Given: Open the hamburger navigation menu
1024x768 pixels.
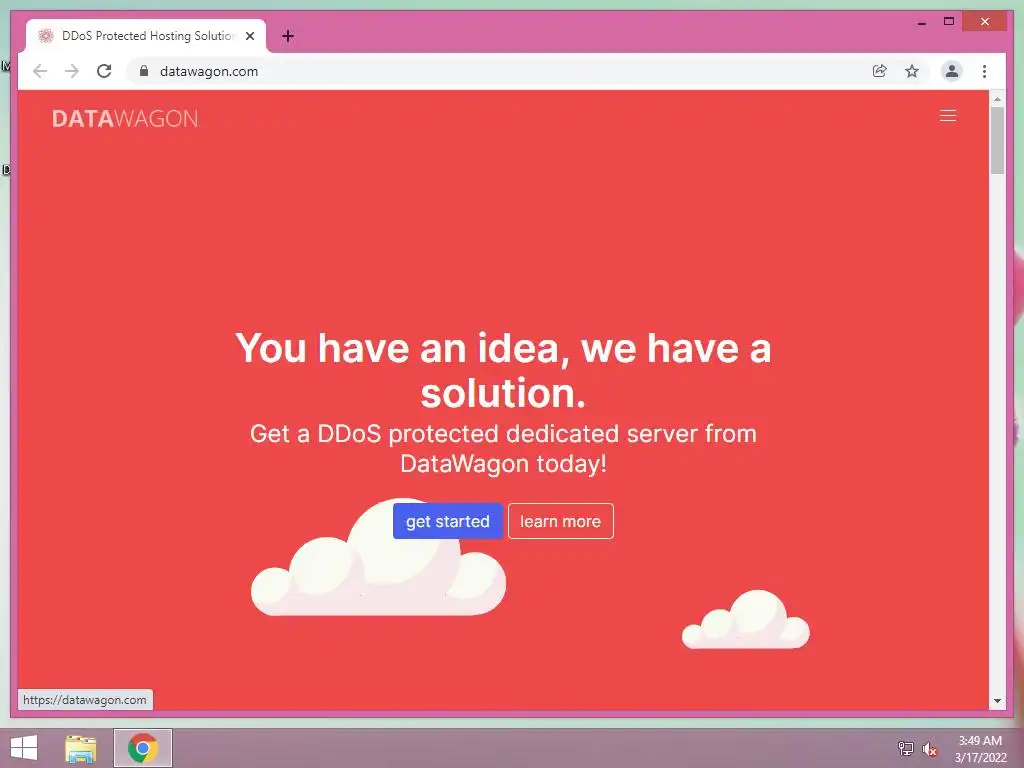Looking at the screenshot, I should [948, 116].
